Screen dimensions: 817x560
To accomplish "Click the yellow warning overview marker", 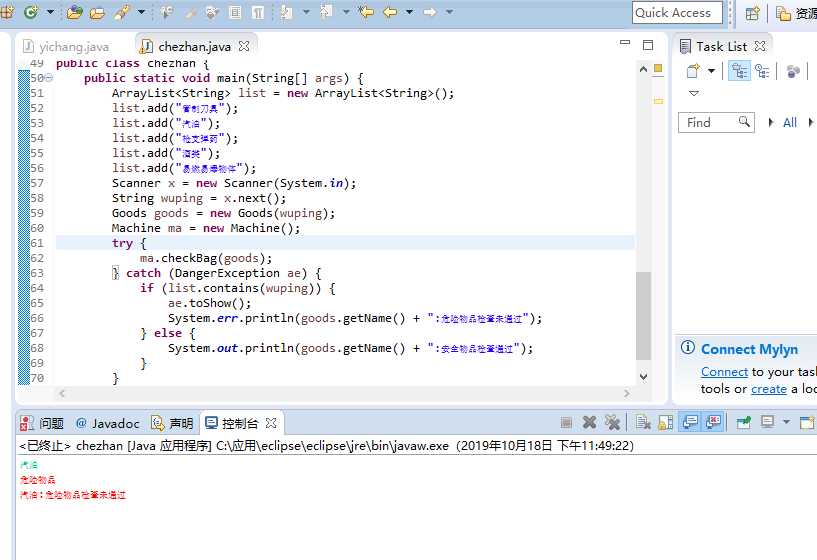I will (x=659, y=101).
